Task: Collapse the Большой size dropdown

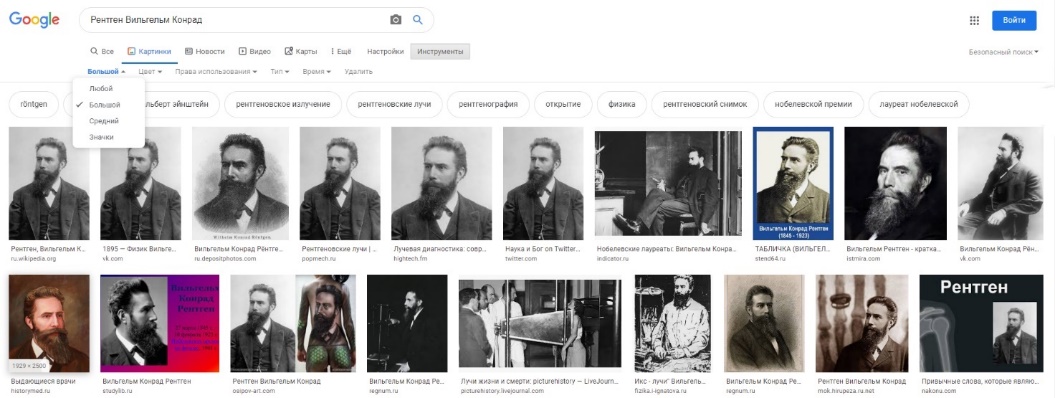Action: coord(106,71)
